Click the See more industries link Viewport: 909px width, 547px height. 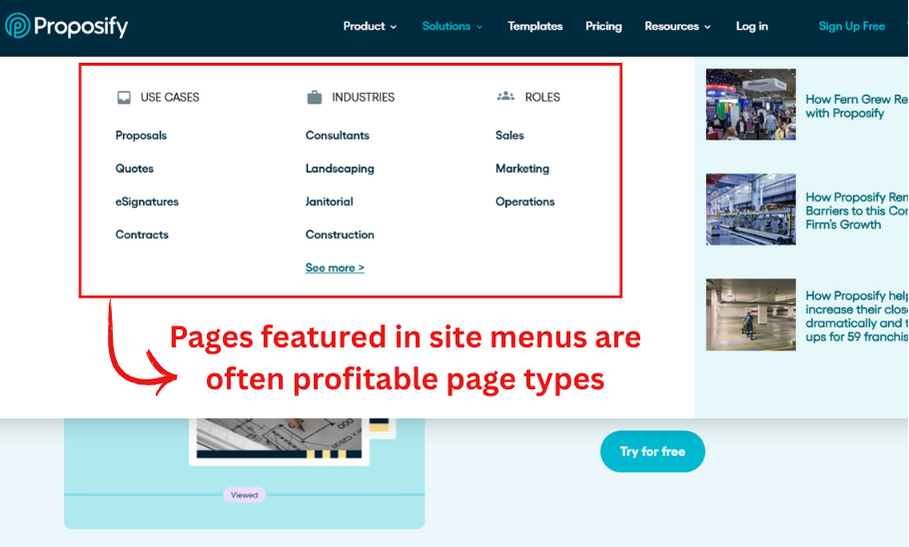click(x=335, y=268)
